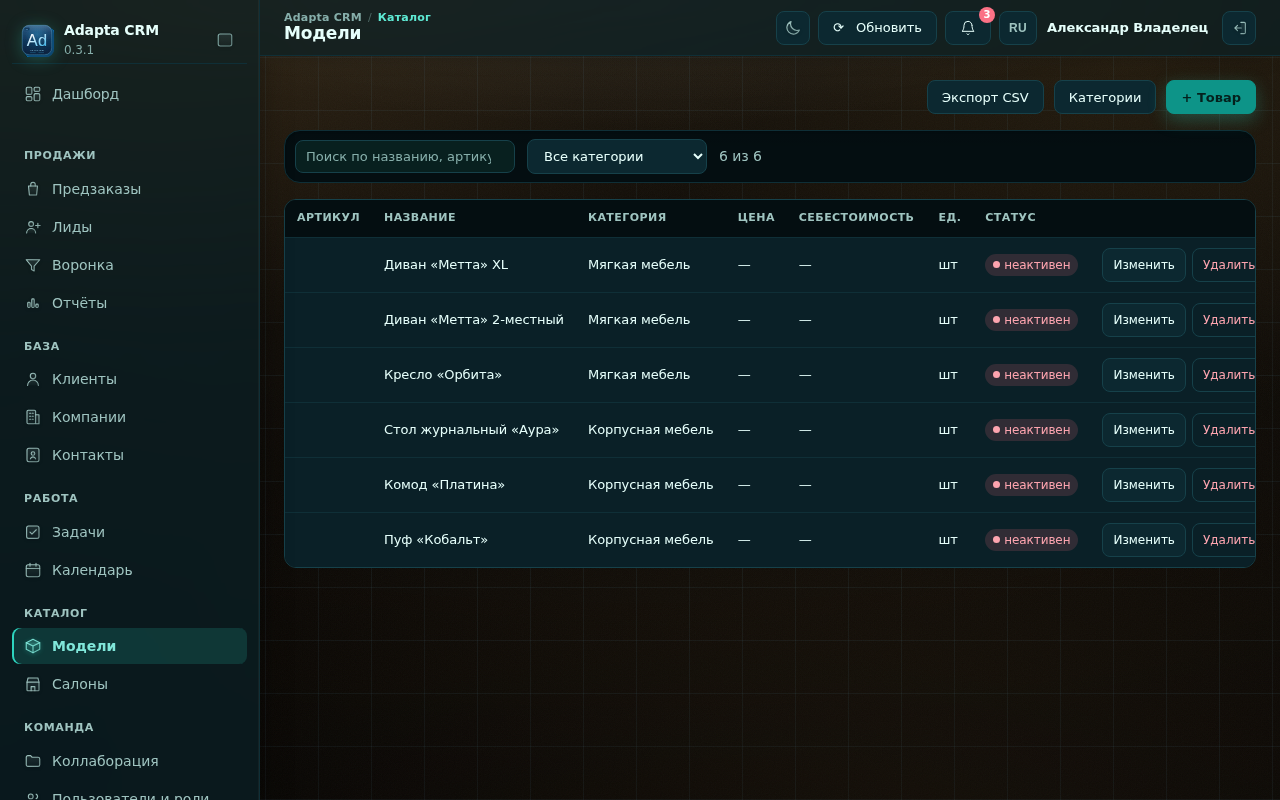
Task: Open the Воронка funnel icon
Action: click(33, 265)
